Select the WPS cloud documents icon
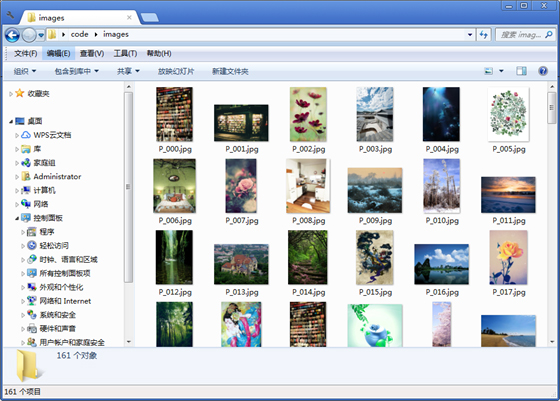560x401 pixels. [x=26, y=135]
